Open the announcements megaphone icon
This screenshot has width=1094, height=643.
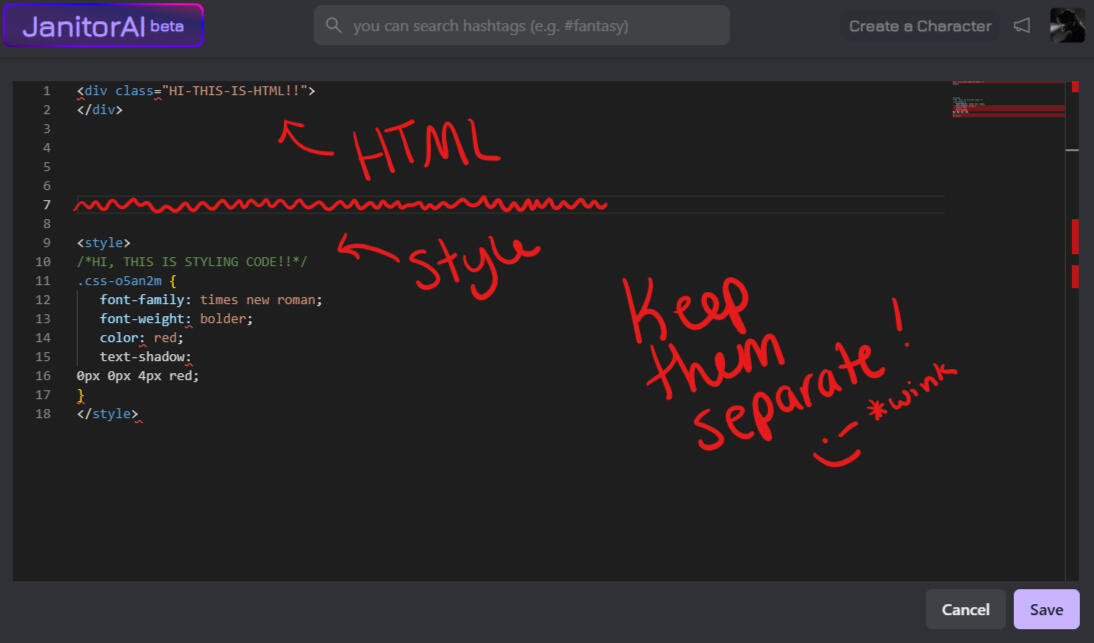click(1022, 25)
